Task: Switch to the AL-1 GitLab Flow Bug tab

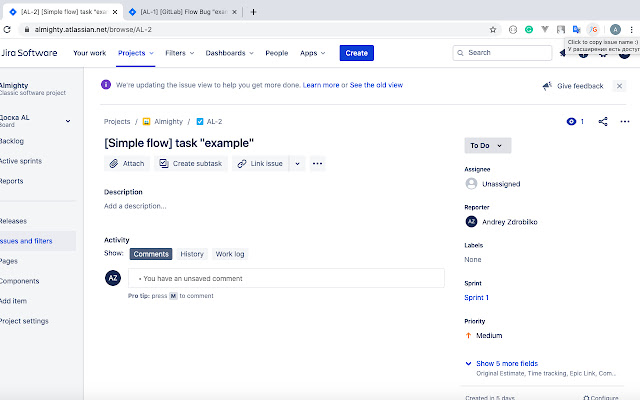Action: (182, 12)
